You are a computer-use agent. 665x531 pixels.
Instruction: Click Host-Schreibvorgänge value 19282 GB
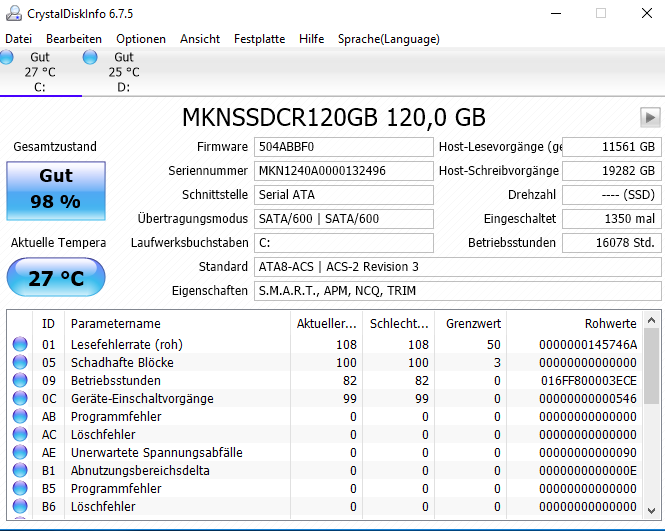(x=612, y=170)
